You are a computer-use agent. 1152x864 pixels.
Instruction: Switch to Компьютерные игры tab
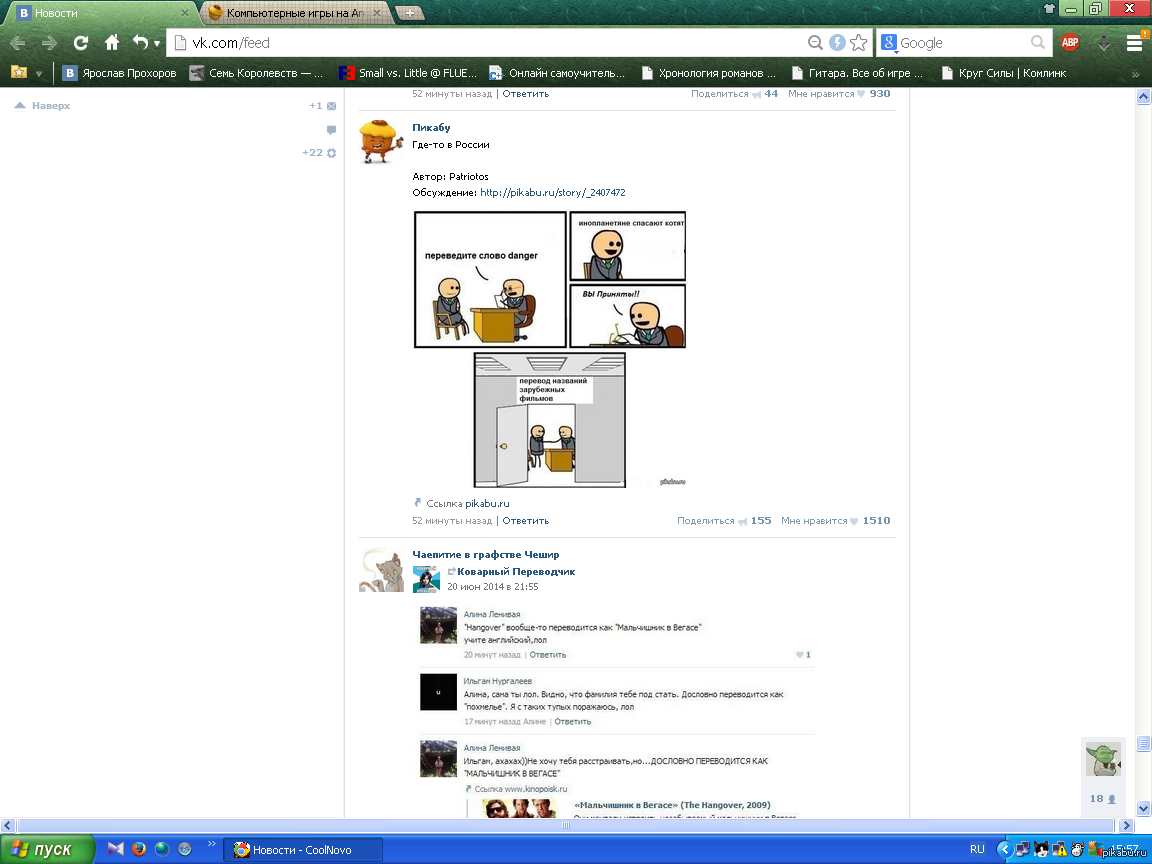coord(294,13)
